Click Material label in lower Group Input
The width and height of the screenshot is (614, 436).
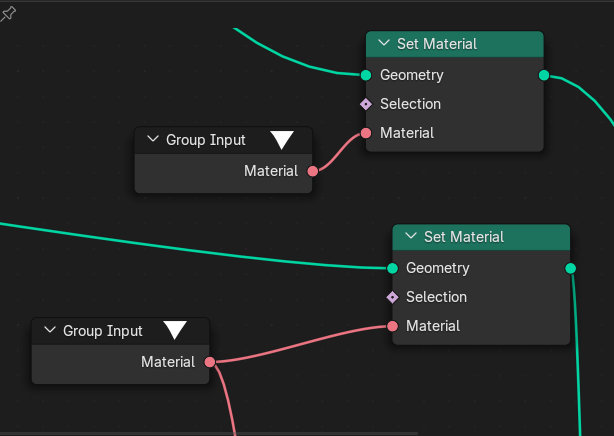(168, 362)
